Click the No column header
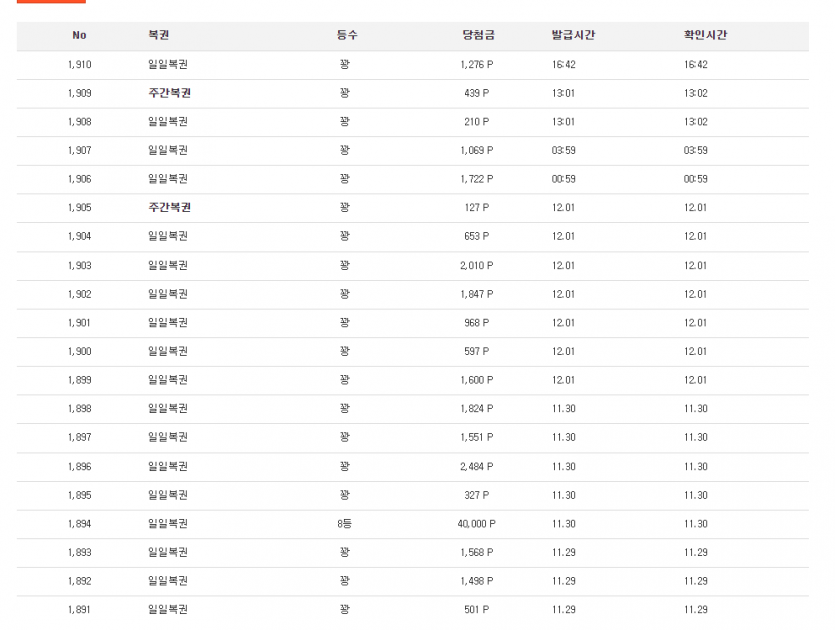 coord(79,35)
